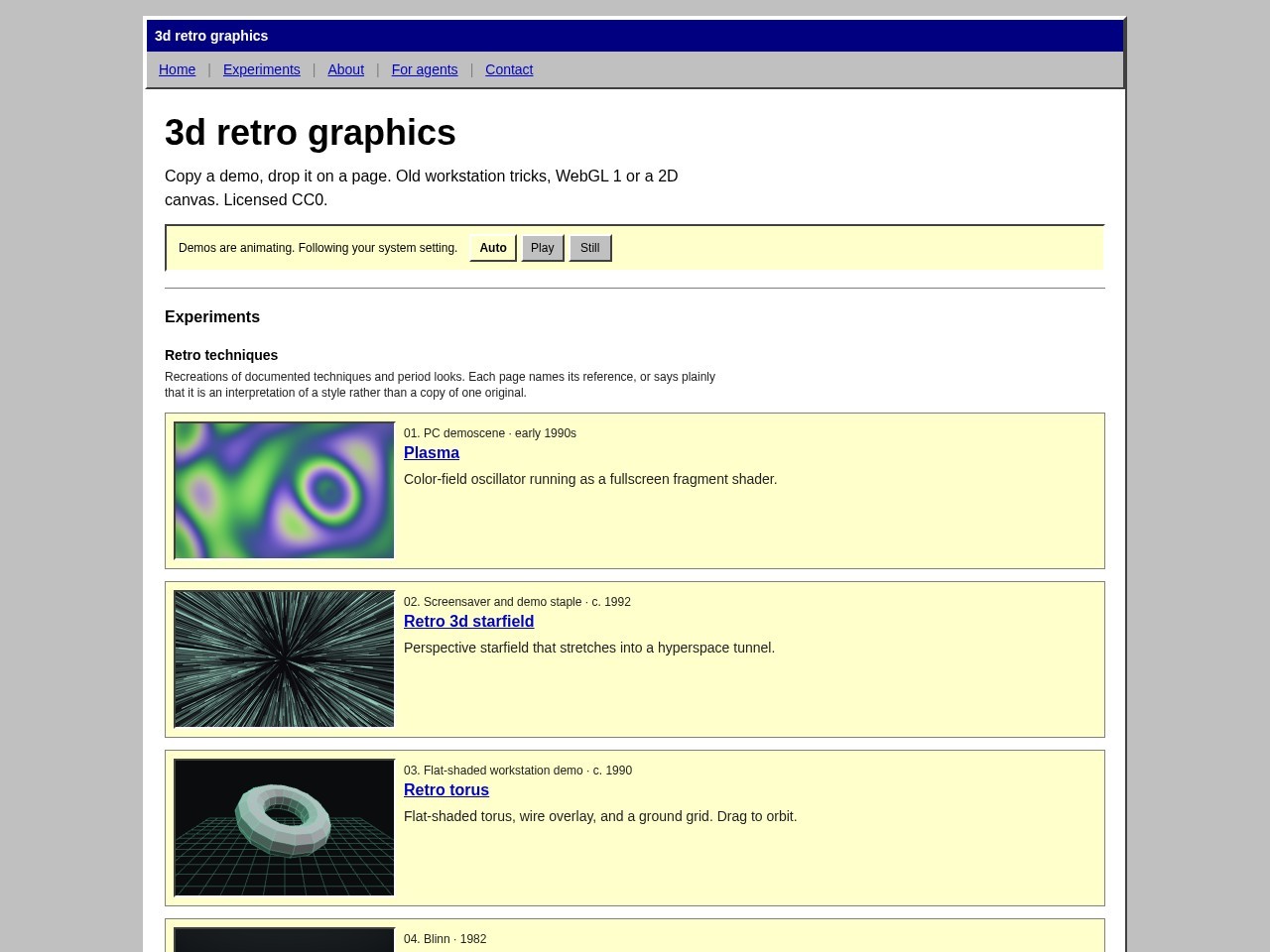The width and height of the screenshot is (1270, 952).
Task: Open the Home nav link
Action: click(177, 69)
